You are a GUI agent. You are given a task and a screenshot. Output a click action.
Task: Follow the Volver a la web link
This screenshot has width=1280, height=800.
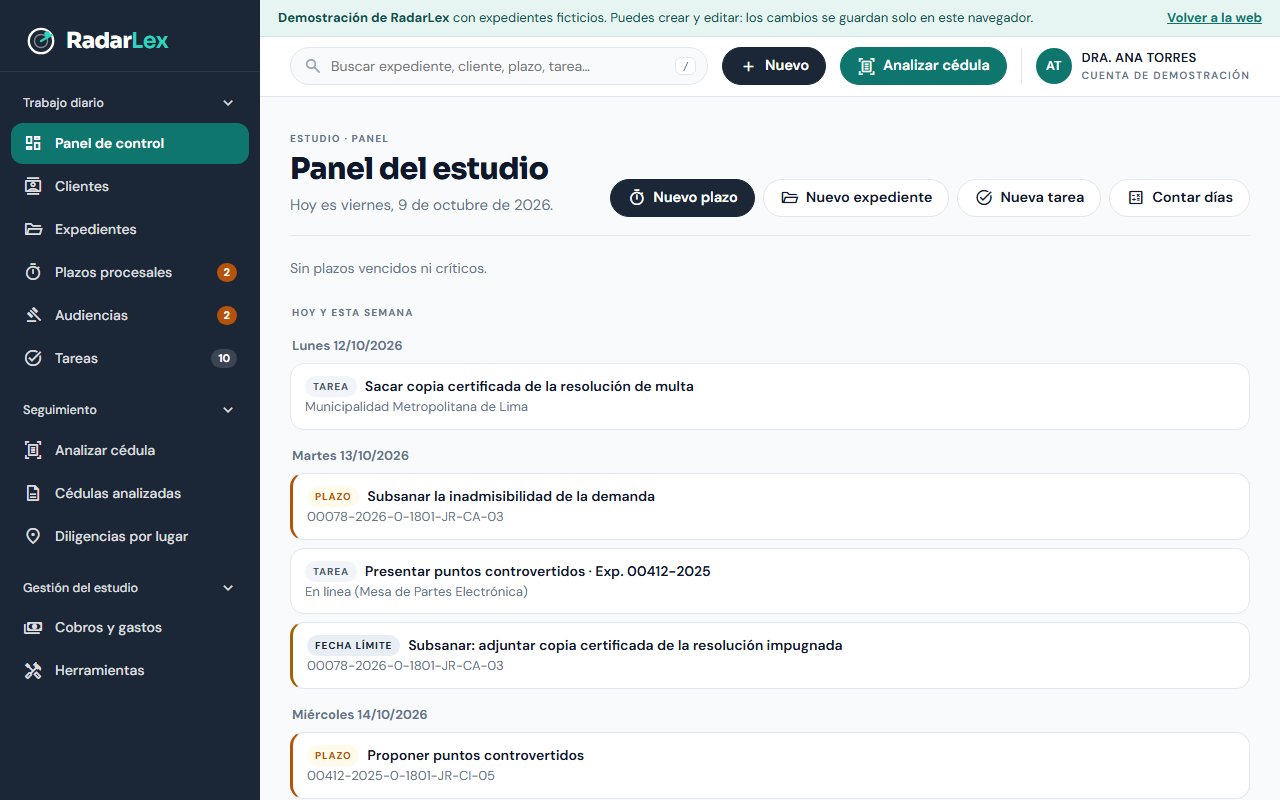click(1214, 18)
